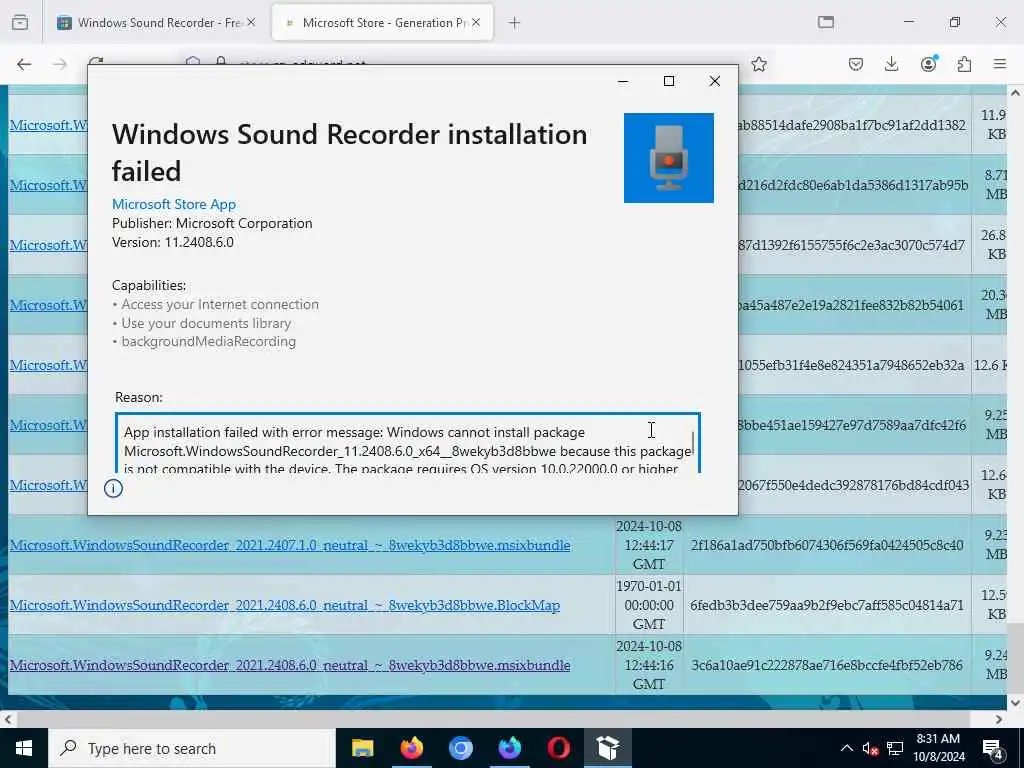The height and width of the screenshot is (768, 1024).
Task: Open a new browser tab with plus
Action: point(515,23)
